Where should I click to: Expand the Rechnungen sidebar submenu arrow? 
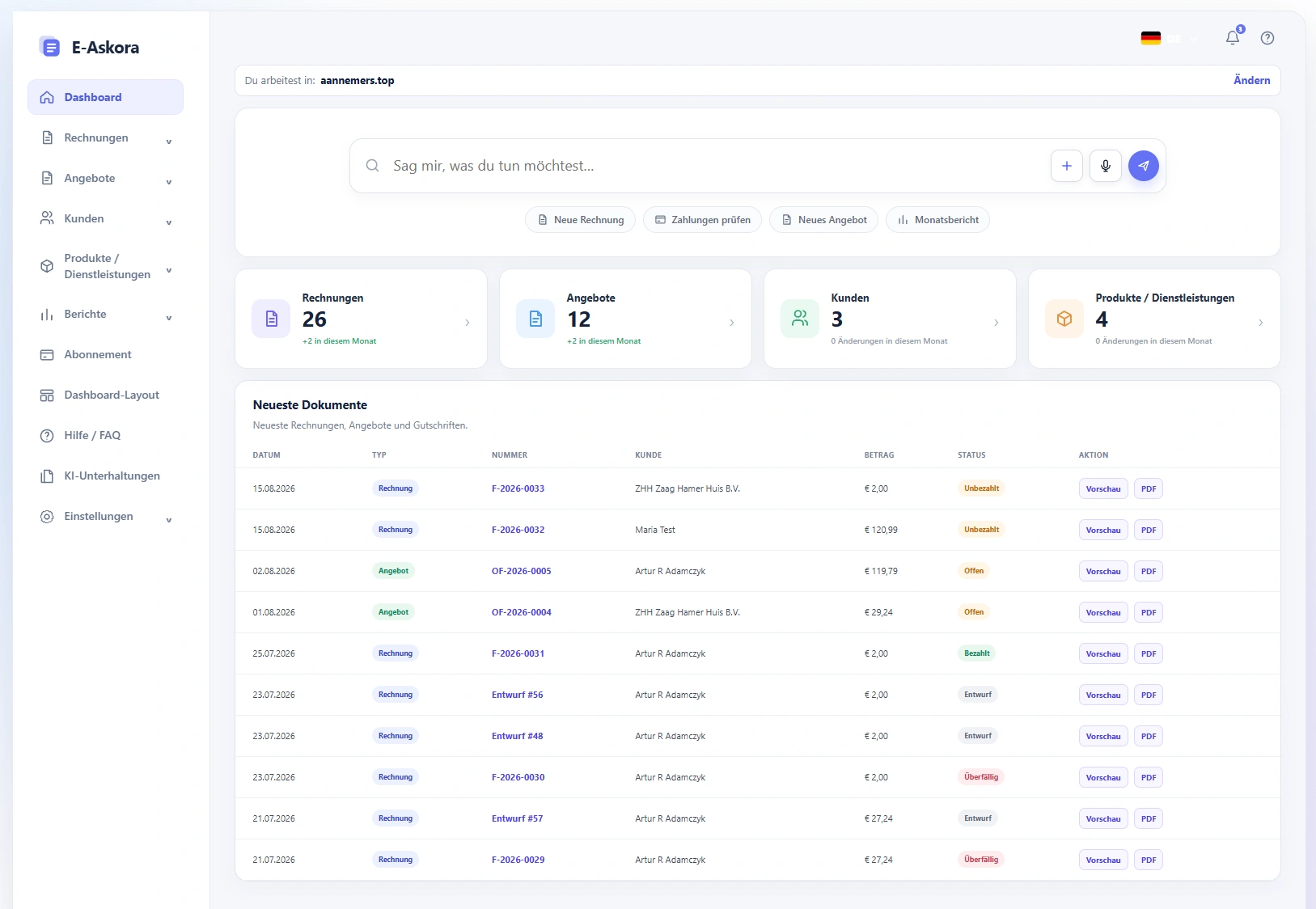[169, 142]
